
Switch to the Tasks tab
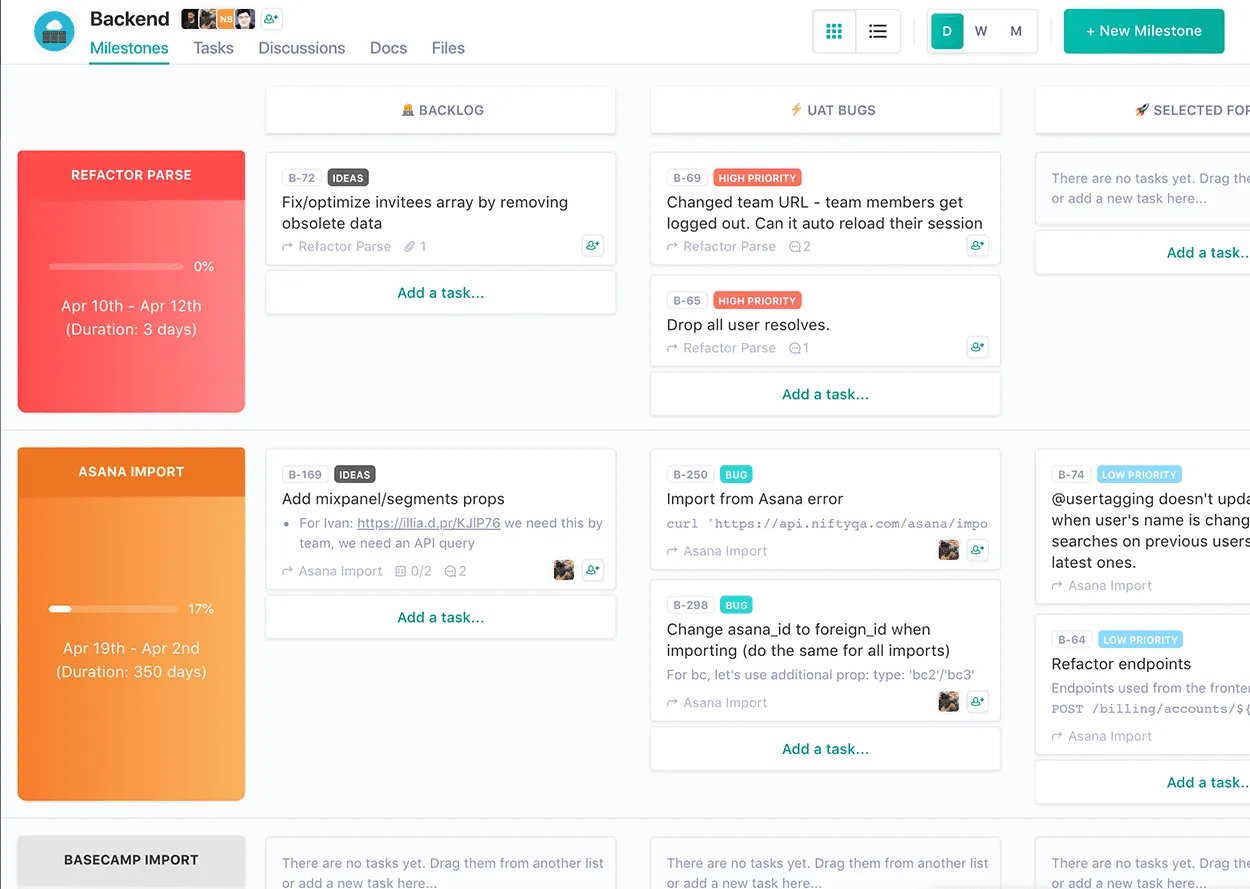coord(213,47)
